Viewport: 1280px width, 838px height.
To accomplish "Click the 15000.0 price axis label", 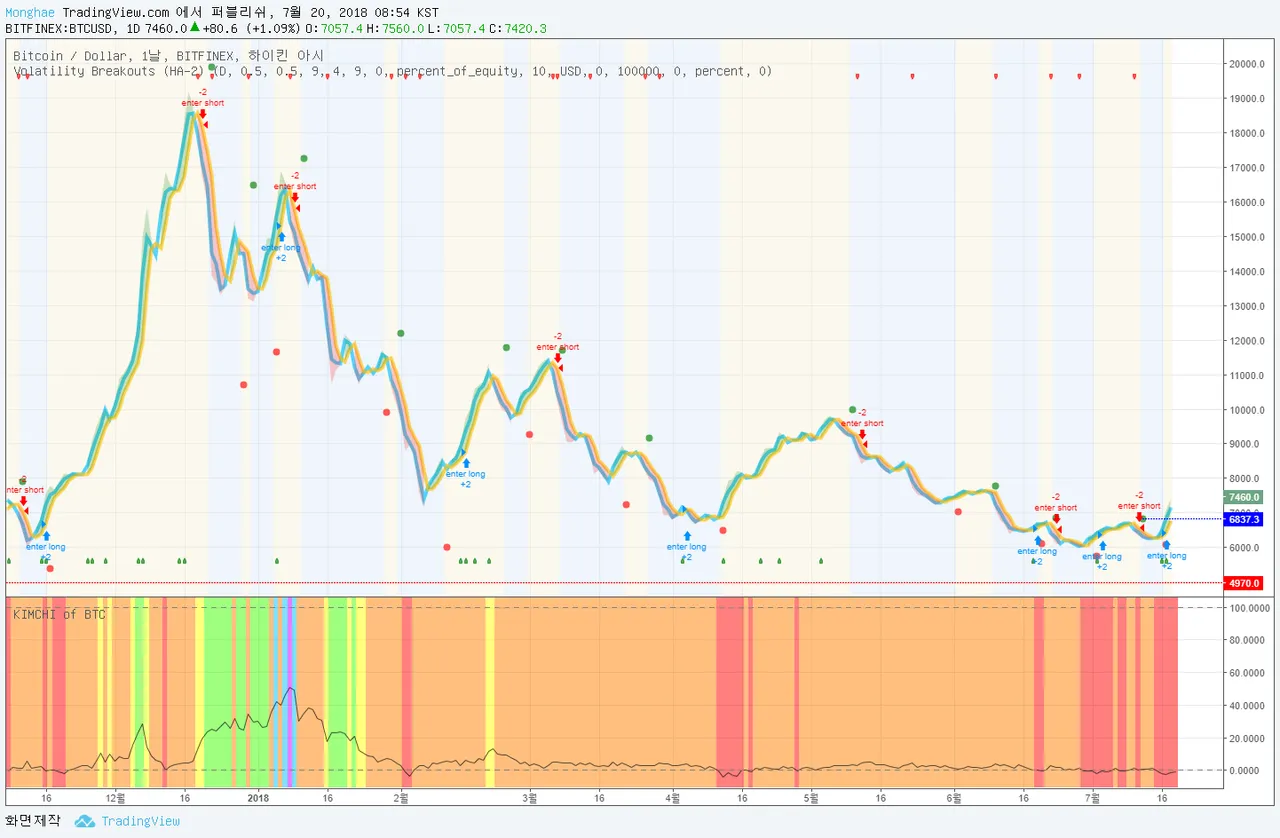I will [x=1246, y=237].
